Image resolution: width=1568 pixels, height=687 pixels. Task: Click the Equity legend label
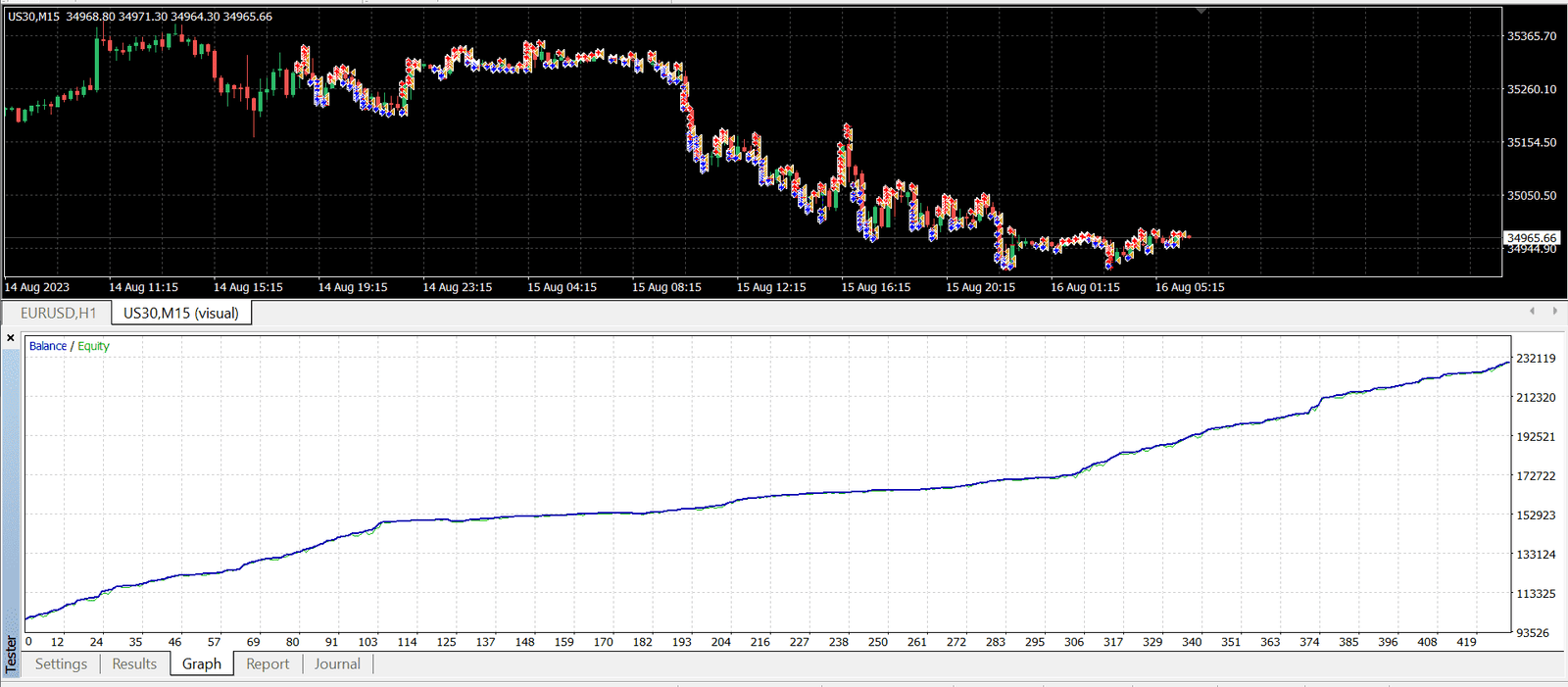[x=94, y=346]
